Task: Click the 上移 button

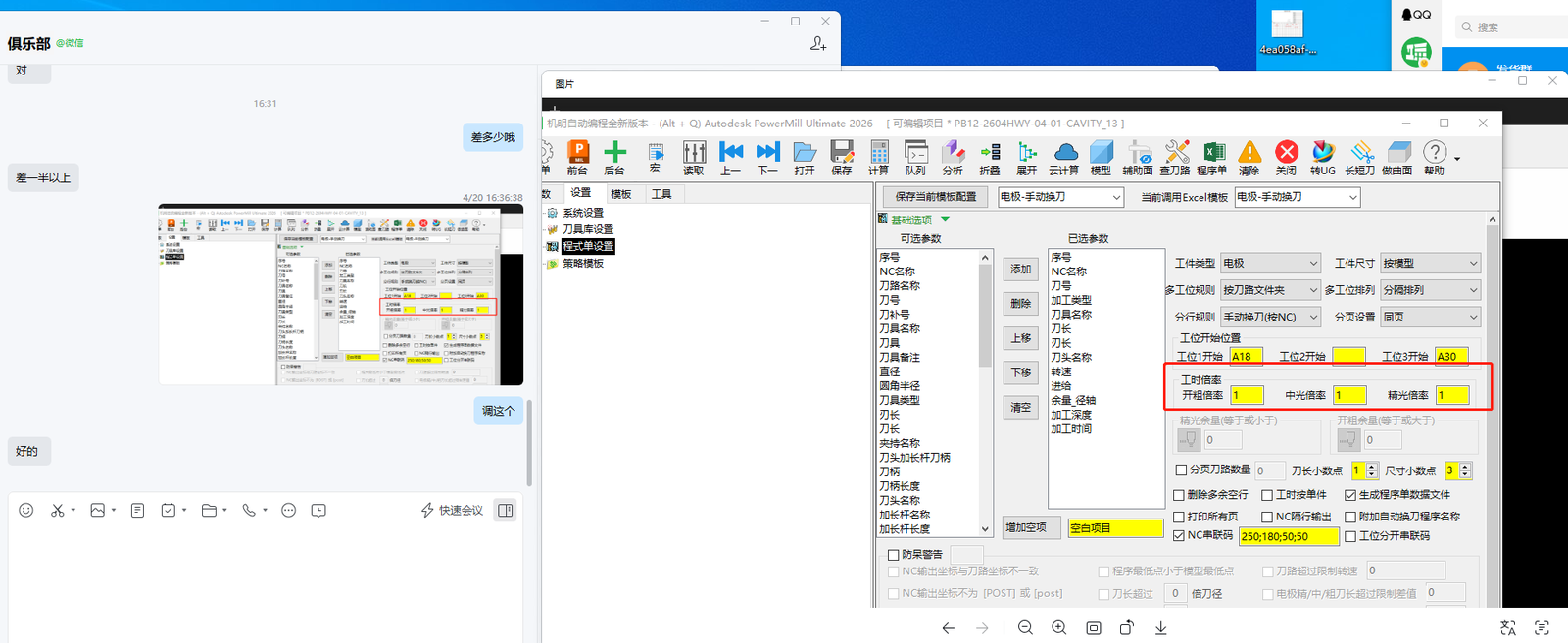Action: tap(1020, 338)
